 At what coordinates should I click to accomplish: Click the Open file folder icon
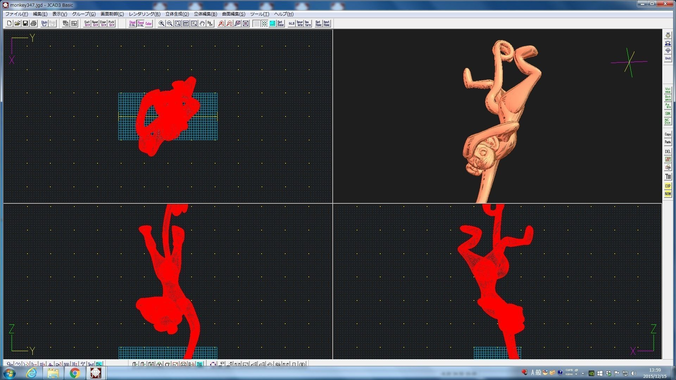17,23
